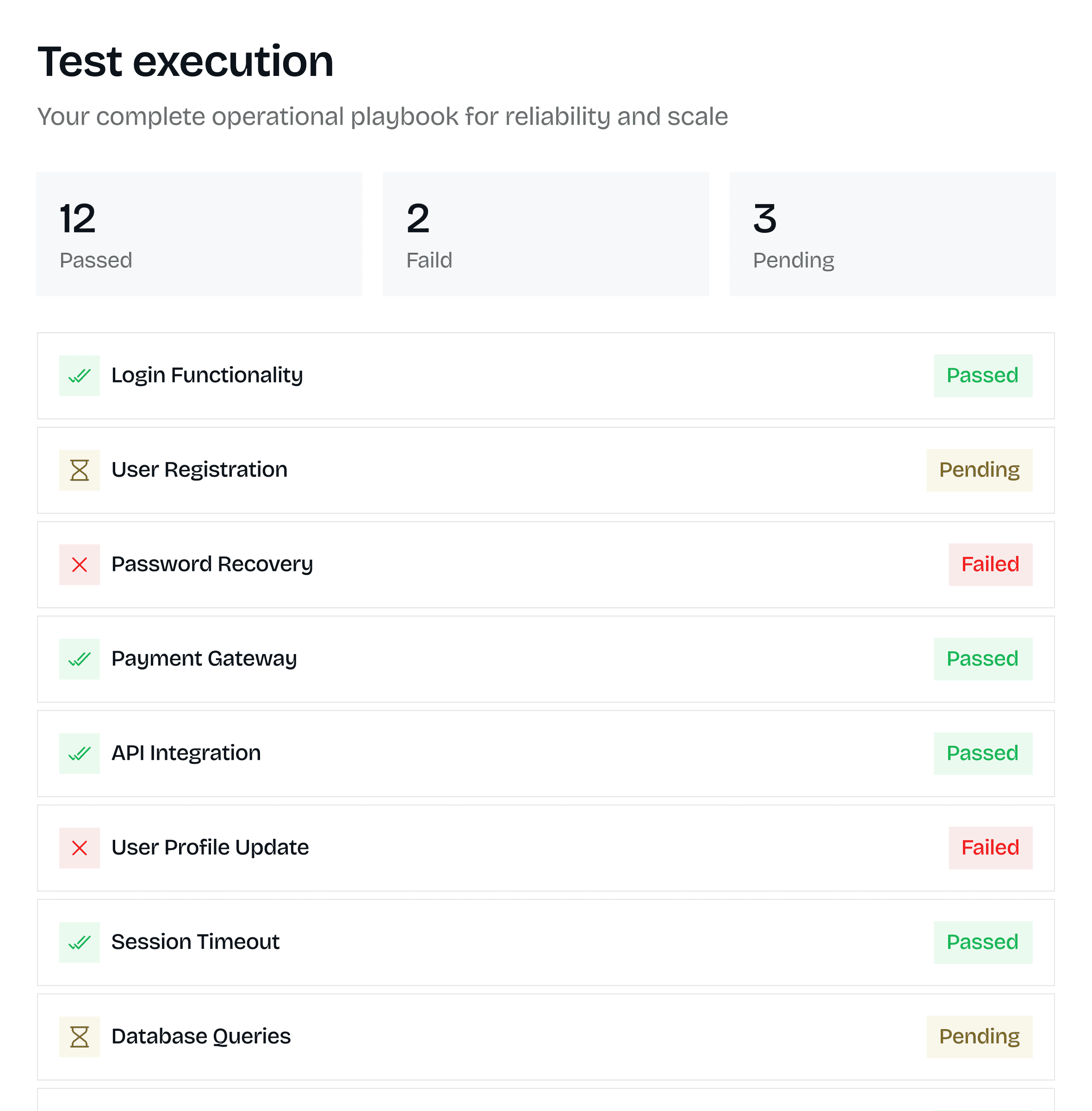Screen dimensions: 1092x1111
Task: Select the 2 Faild summary card
Action: (546, 234)
